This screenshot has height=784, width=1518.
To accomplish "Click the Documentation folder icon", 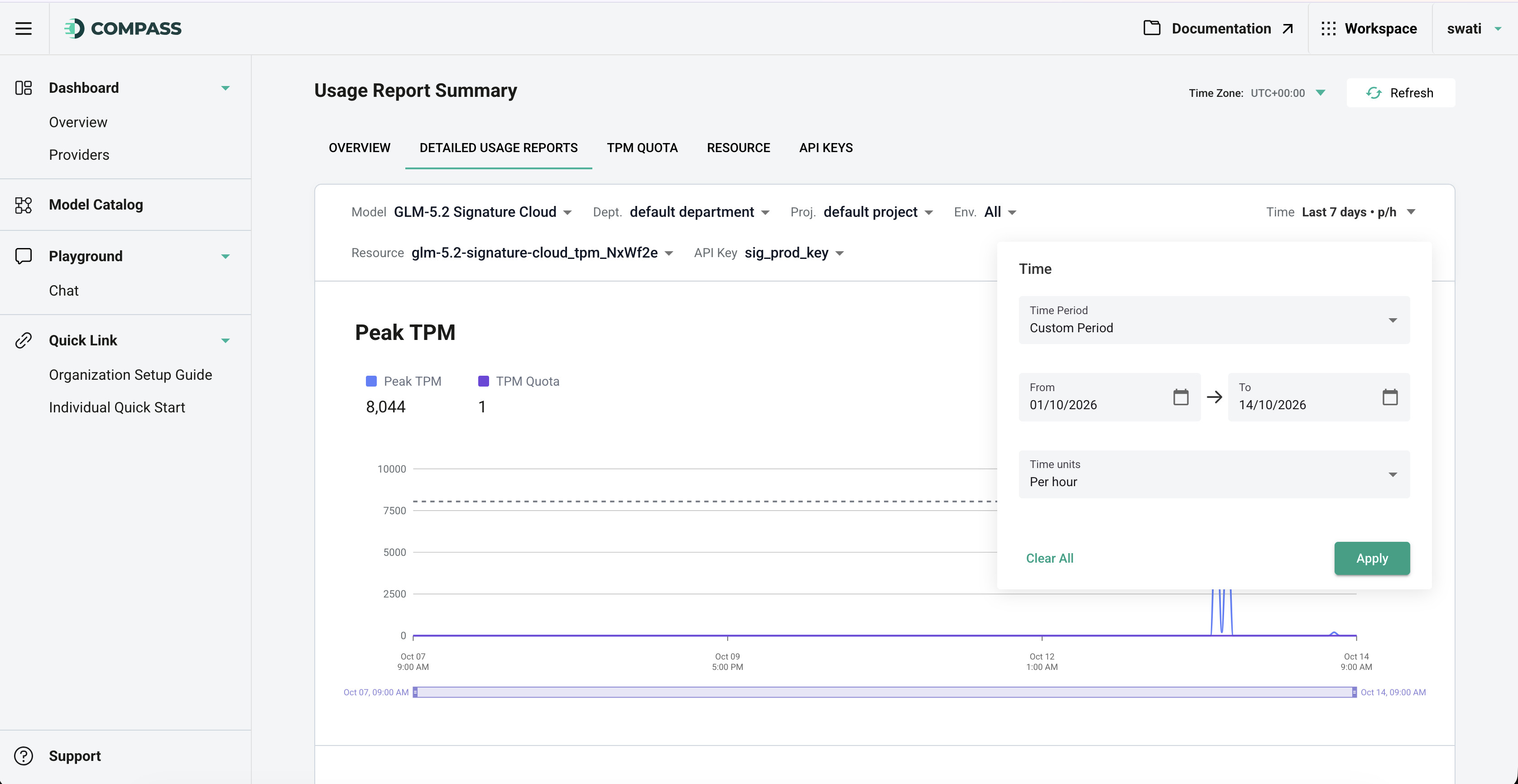I will pos(1152,28).
